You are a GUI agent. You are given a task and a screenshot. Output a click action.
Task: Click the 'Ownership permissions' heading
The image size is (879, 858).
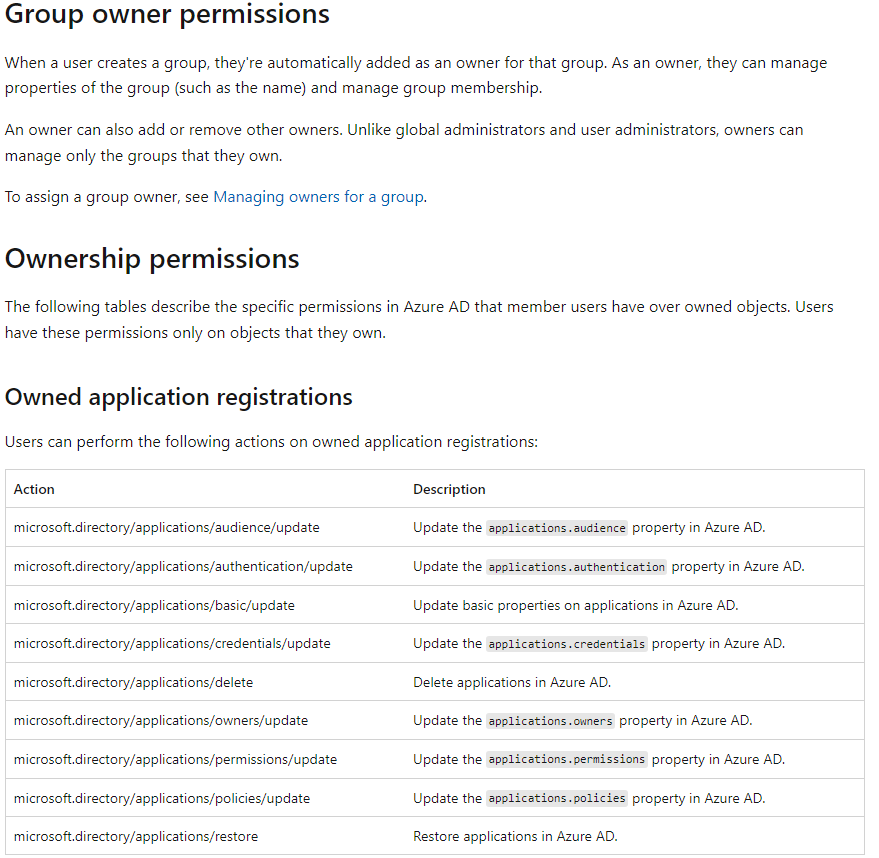(152, 259)
